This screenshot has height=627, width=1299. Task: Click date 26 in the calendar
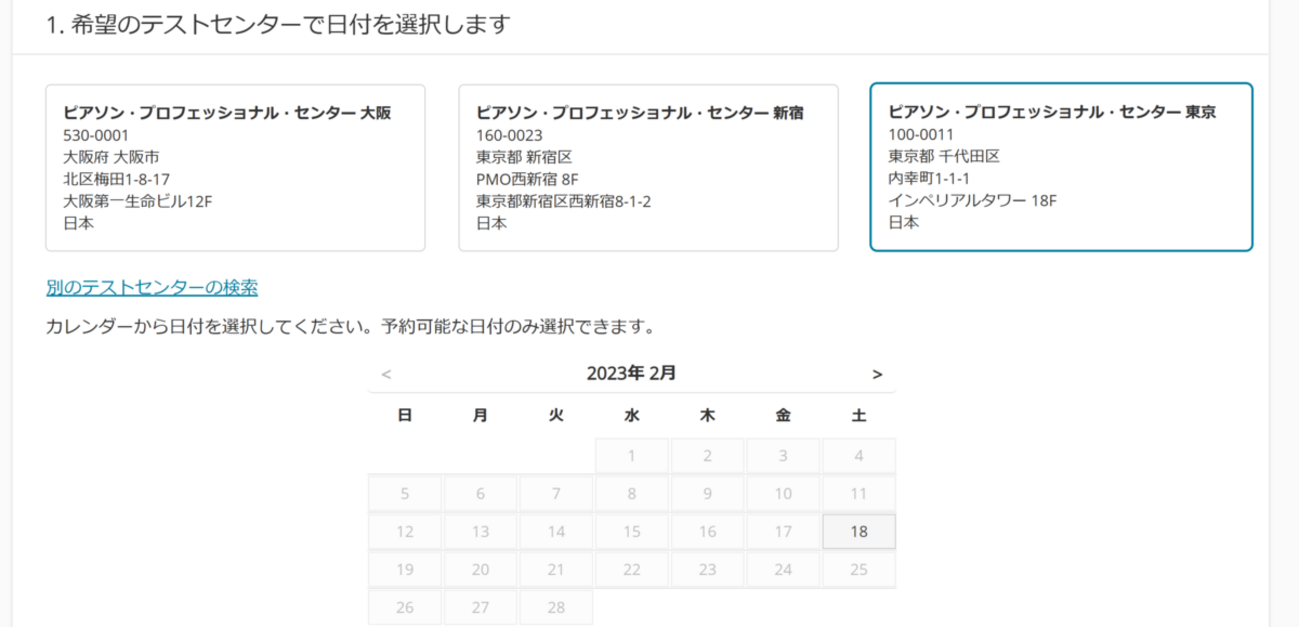pyautogui.click(x=405, y=608)
